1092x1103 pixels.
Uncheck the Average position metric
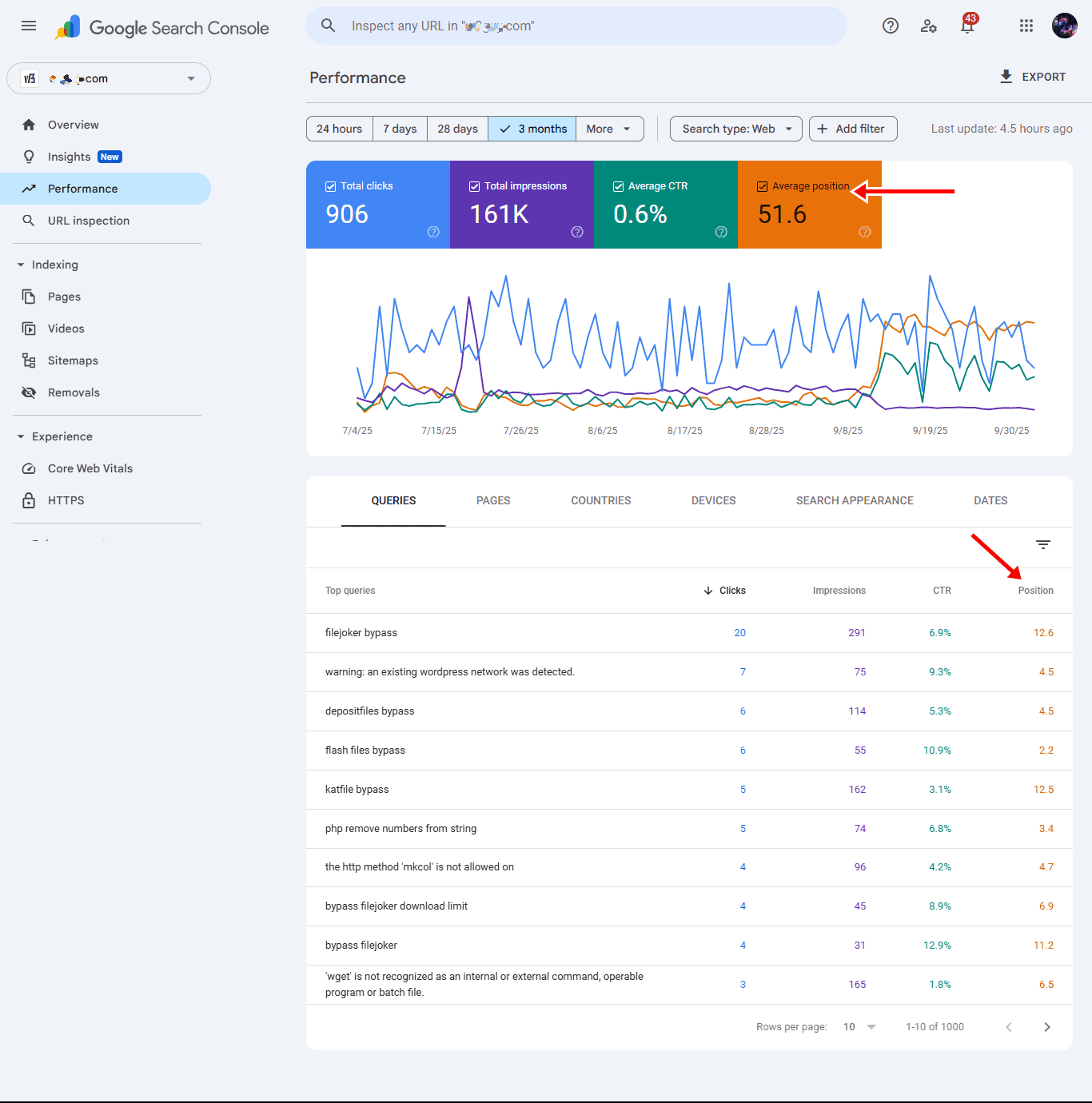click(762, 186)
